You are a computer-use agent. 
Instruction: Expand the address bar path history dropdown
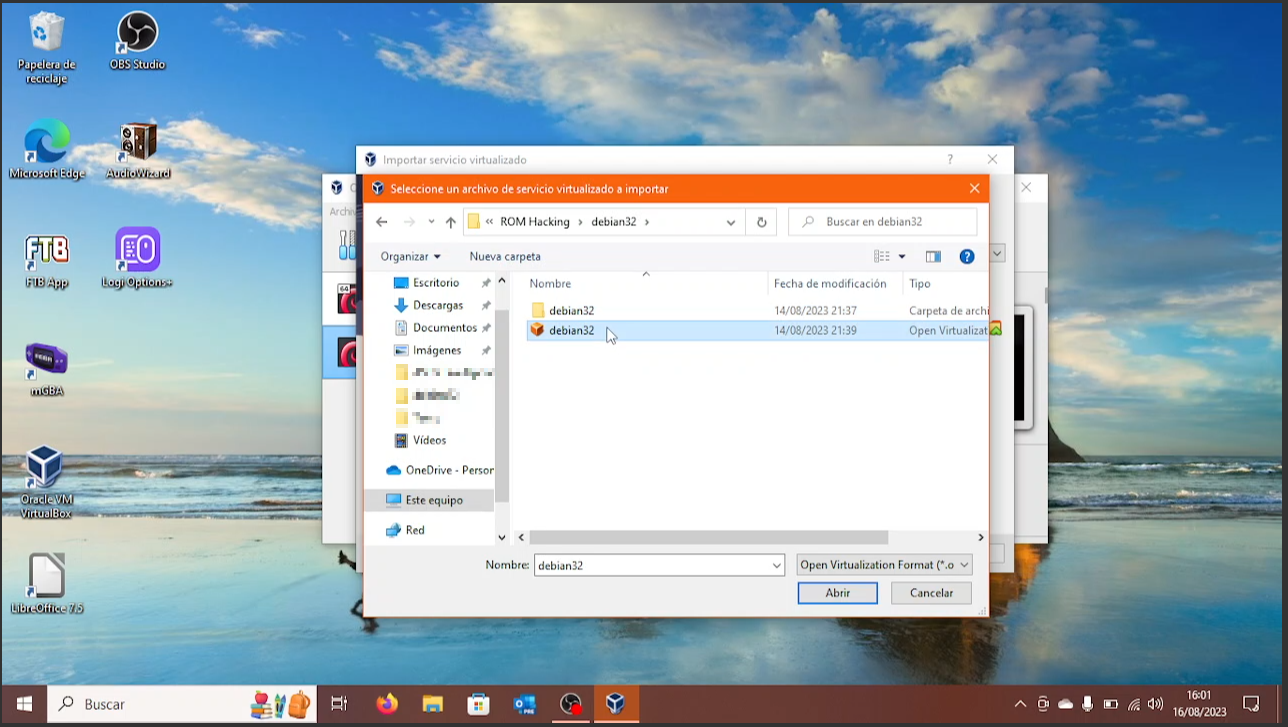coord(731,222)
